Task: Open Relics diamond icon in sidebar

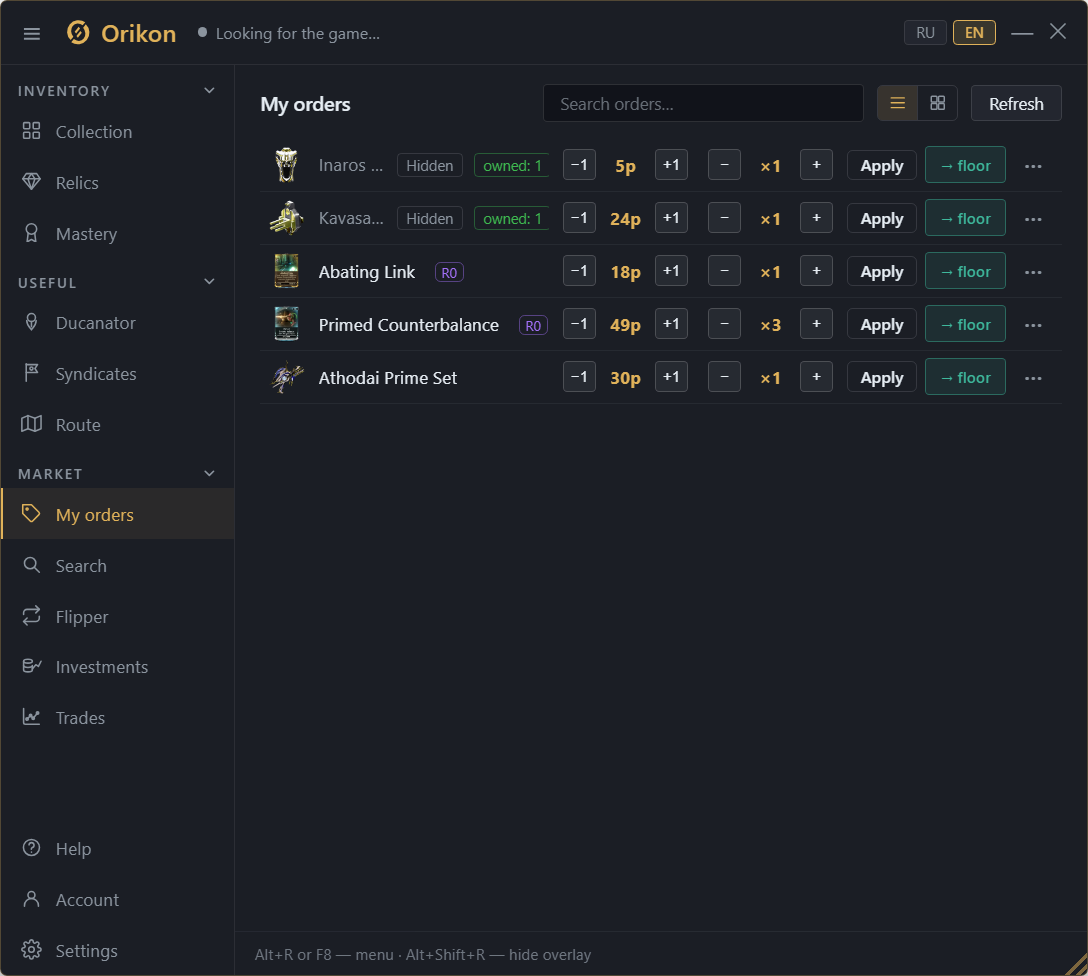Action: point(31,182)
